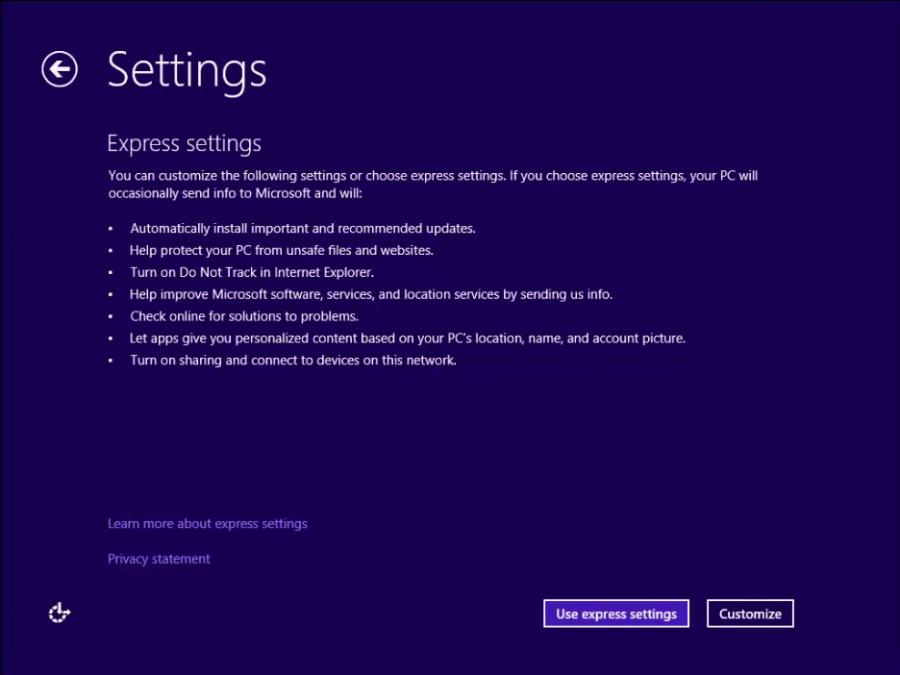Select the unsafe files and websites line
Image resolution: width=900 pixels, height=675 pixels.
click(x=281, y=250)
